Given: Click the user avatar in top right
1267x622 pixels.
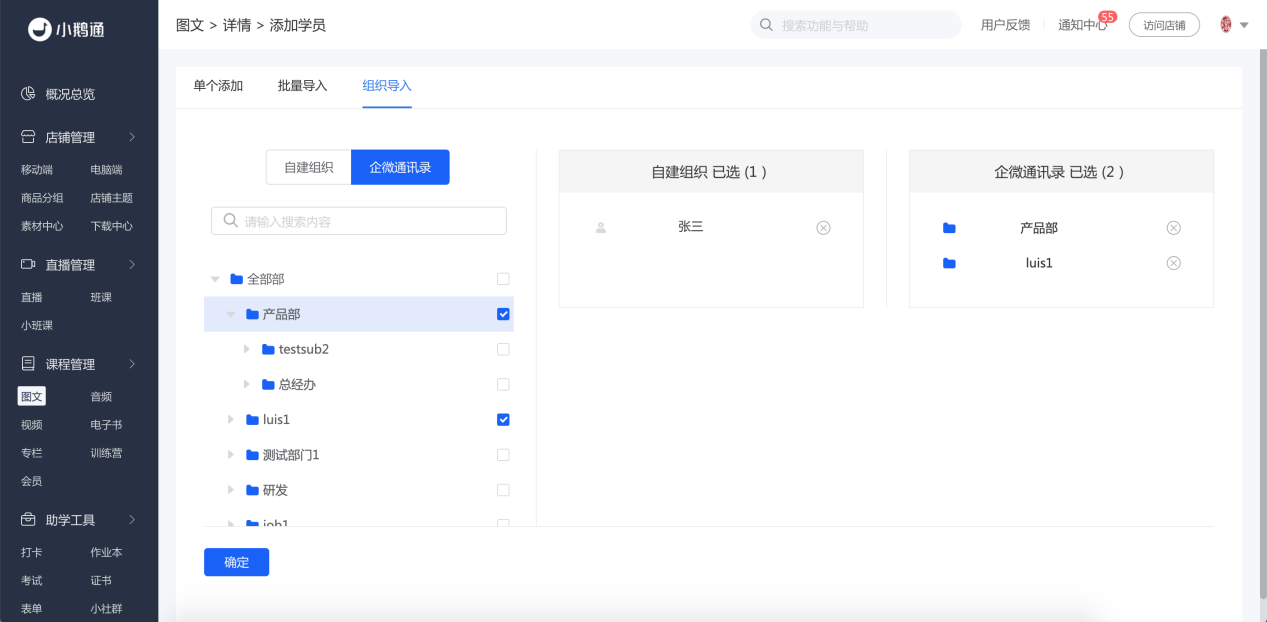Looking at the screenshot, I should [1226, 25].
